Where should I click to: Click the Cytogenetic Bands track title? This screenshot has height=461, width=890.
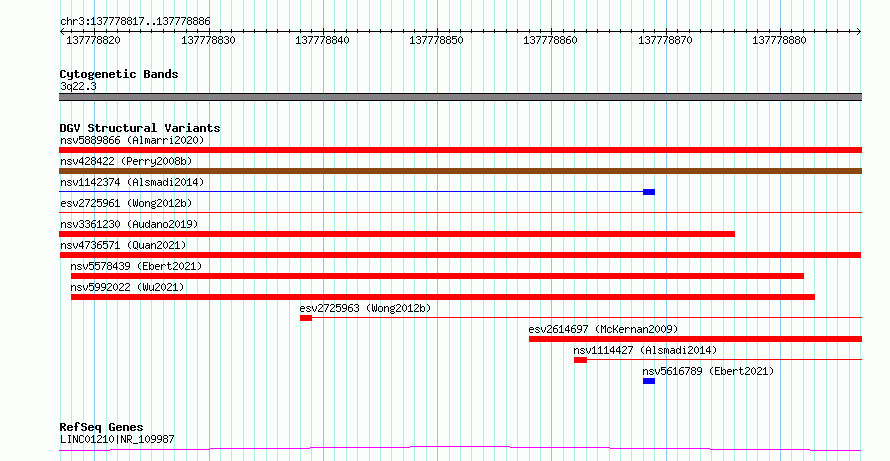[x=119, y=74]
